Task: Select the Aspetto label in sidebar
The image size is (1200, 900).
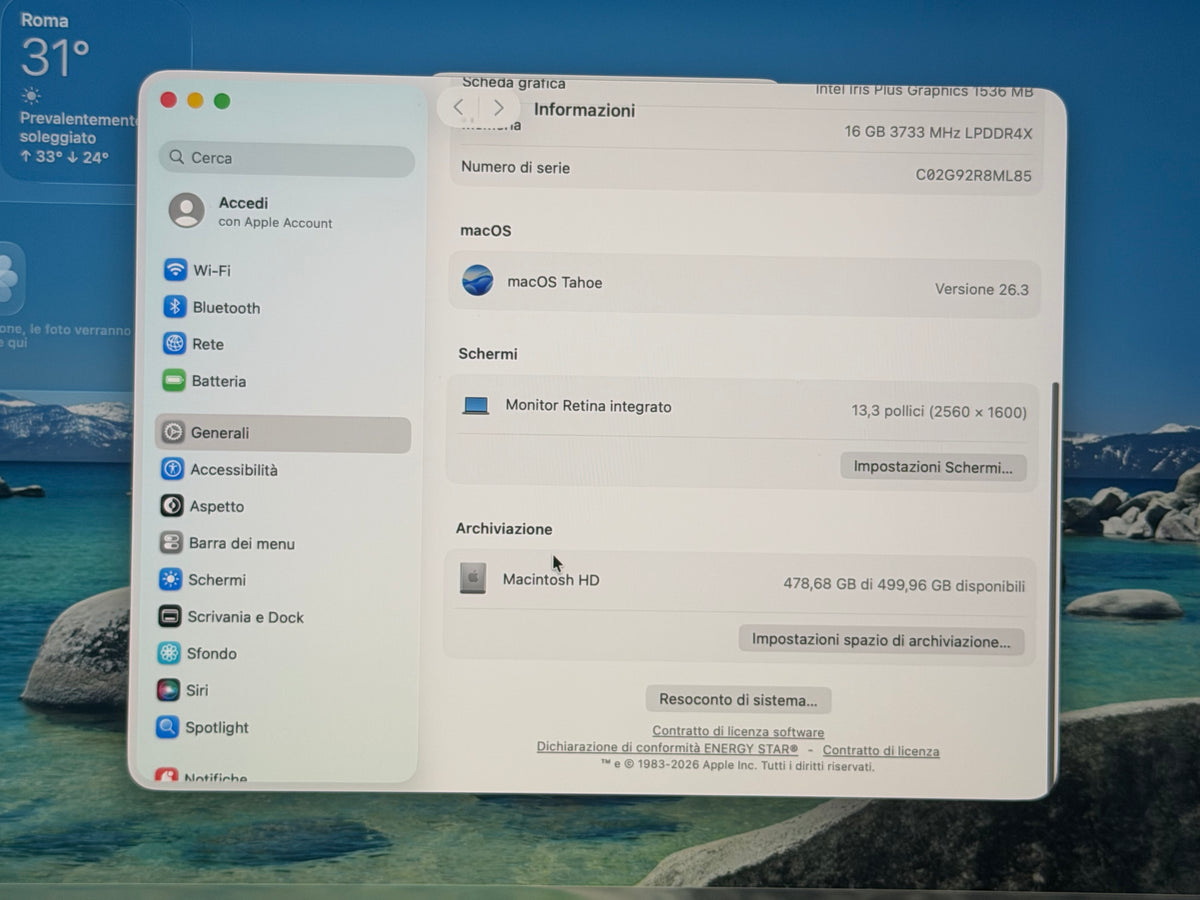Action: pos(217,507)
